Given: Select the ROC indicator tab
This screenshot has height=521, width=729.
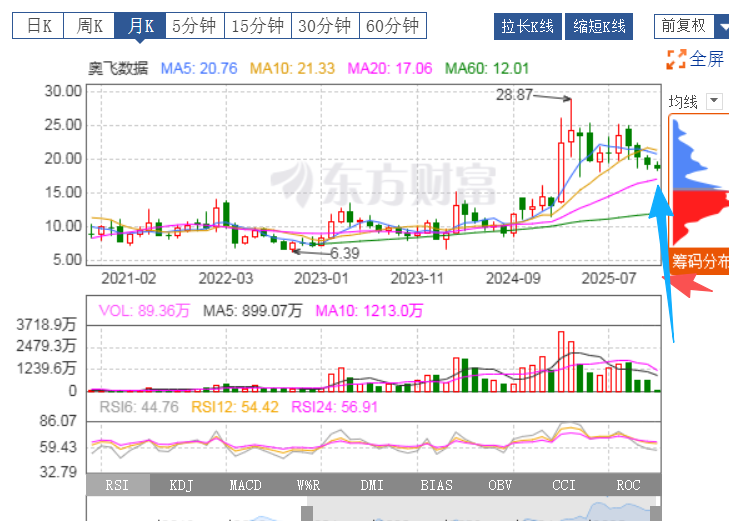Looking at the screenshot, I should pos(628,485).
